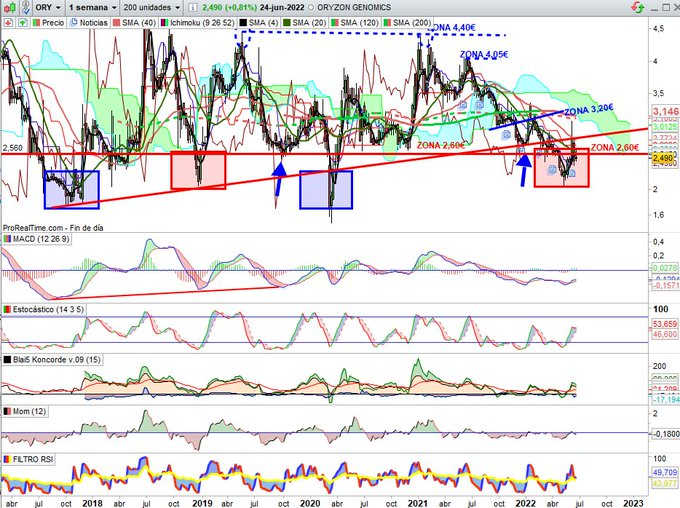Viewport: 680px width, 508px height.
Task: Click the SMA (120) color icon
Action: coord(335,23)
